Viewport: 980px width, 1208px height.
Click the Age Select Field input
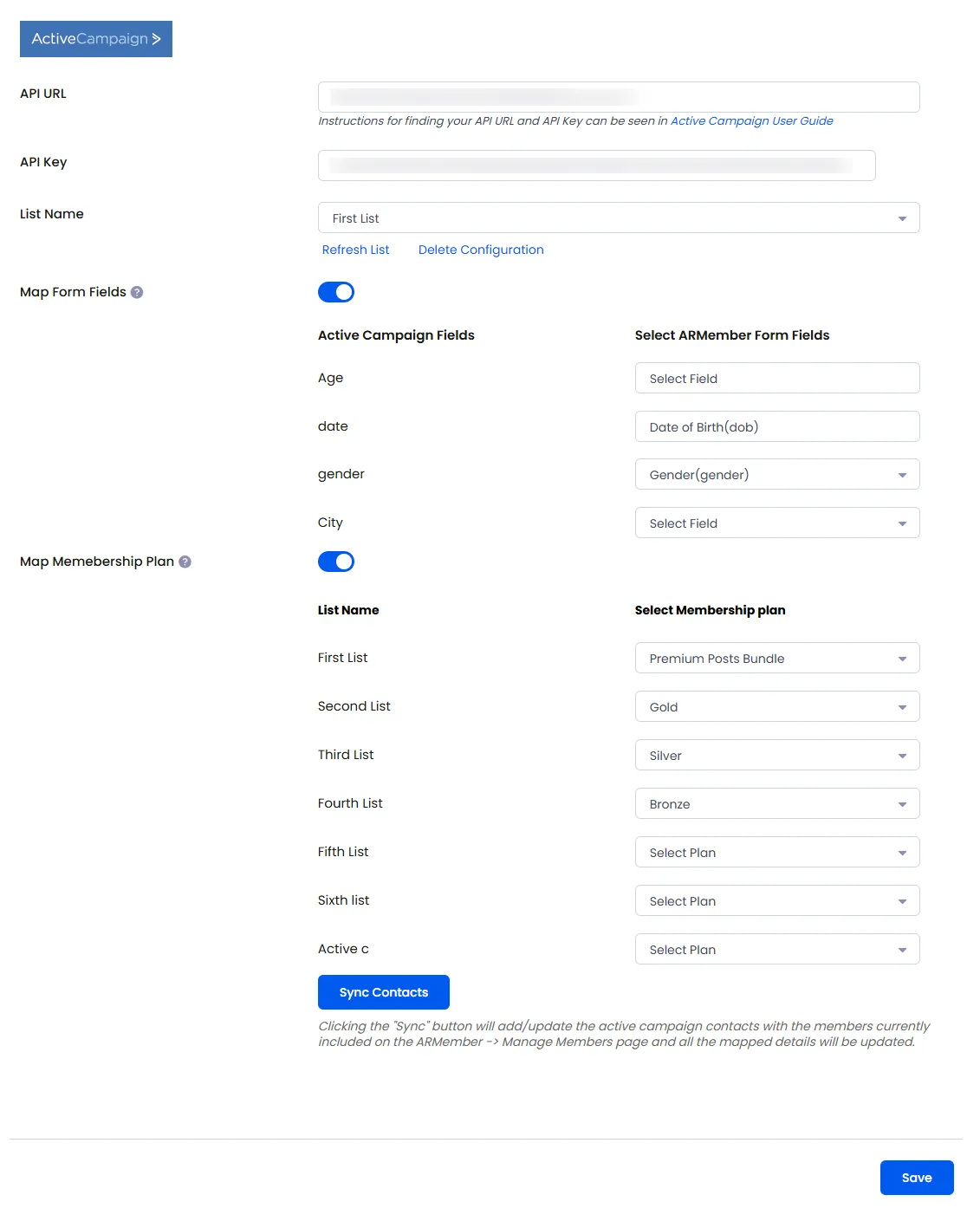(x=777, y=378)
